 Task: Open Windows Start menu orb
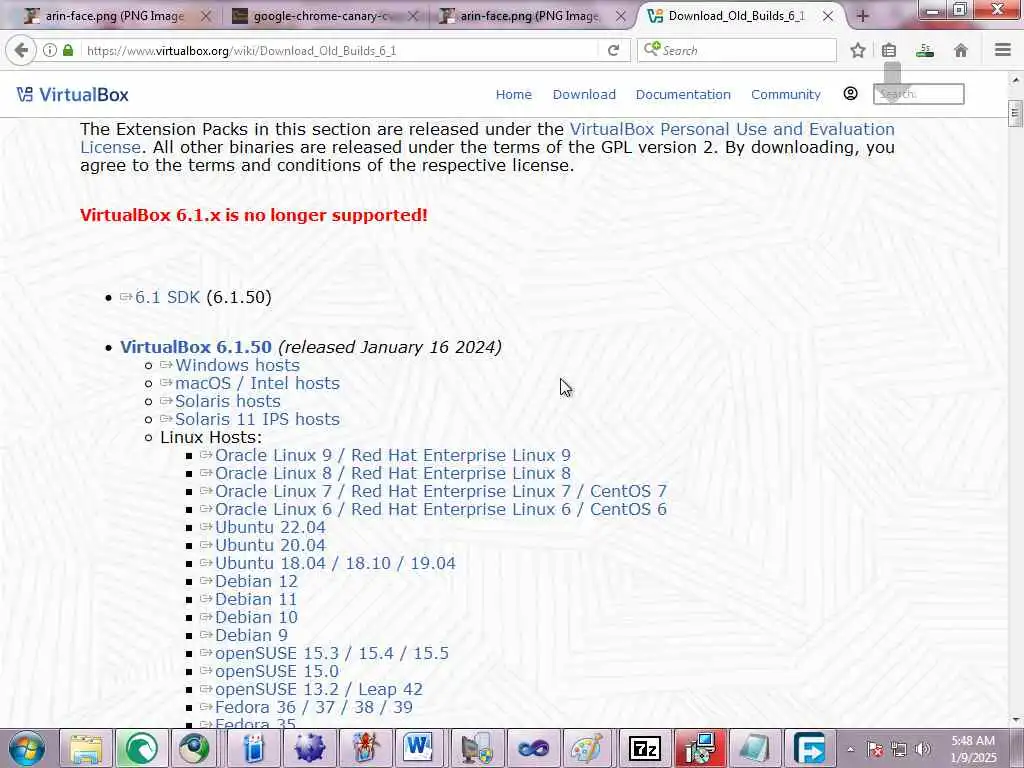click(x=27, y=748)
